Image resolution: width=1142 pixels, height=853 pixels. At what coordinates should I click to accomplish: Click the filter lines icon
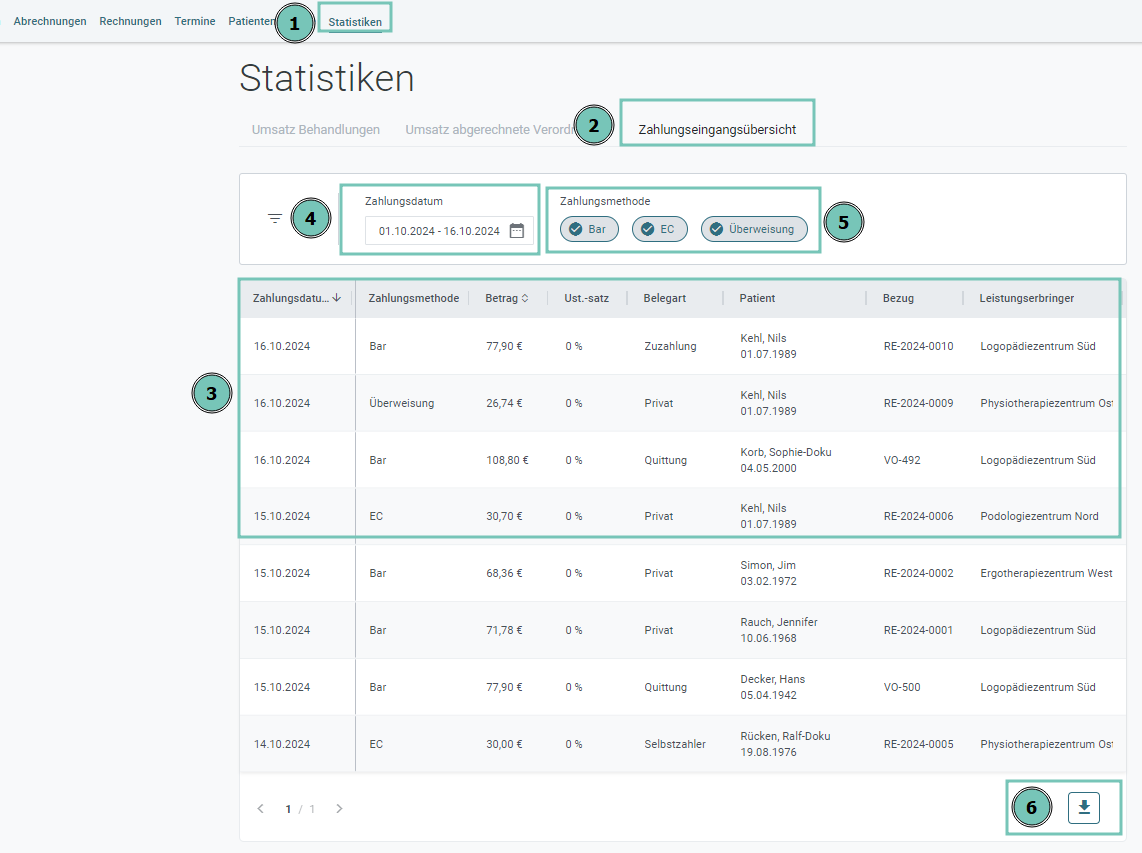pos(275,218)
